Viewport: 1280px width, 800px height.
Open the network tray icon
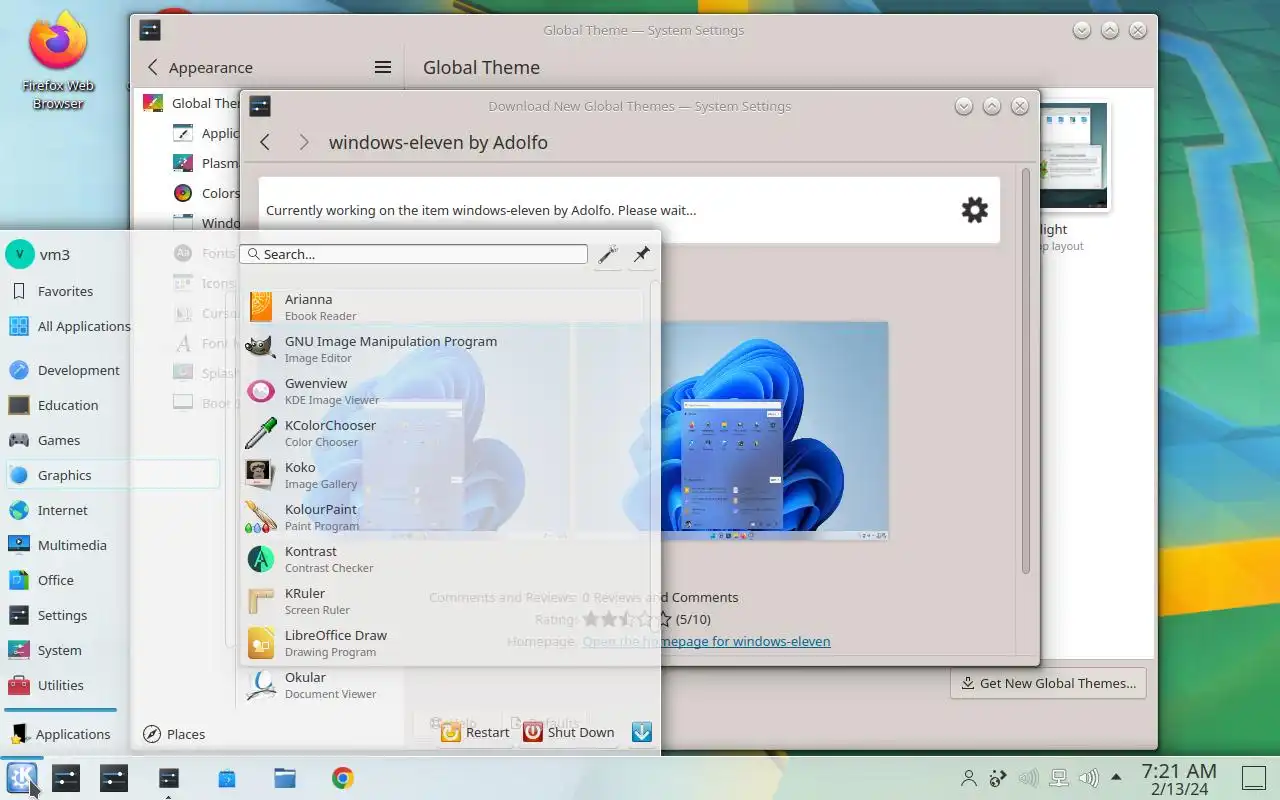1058,778
